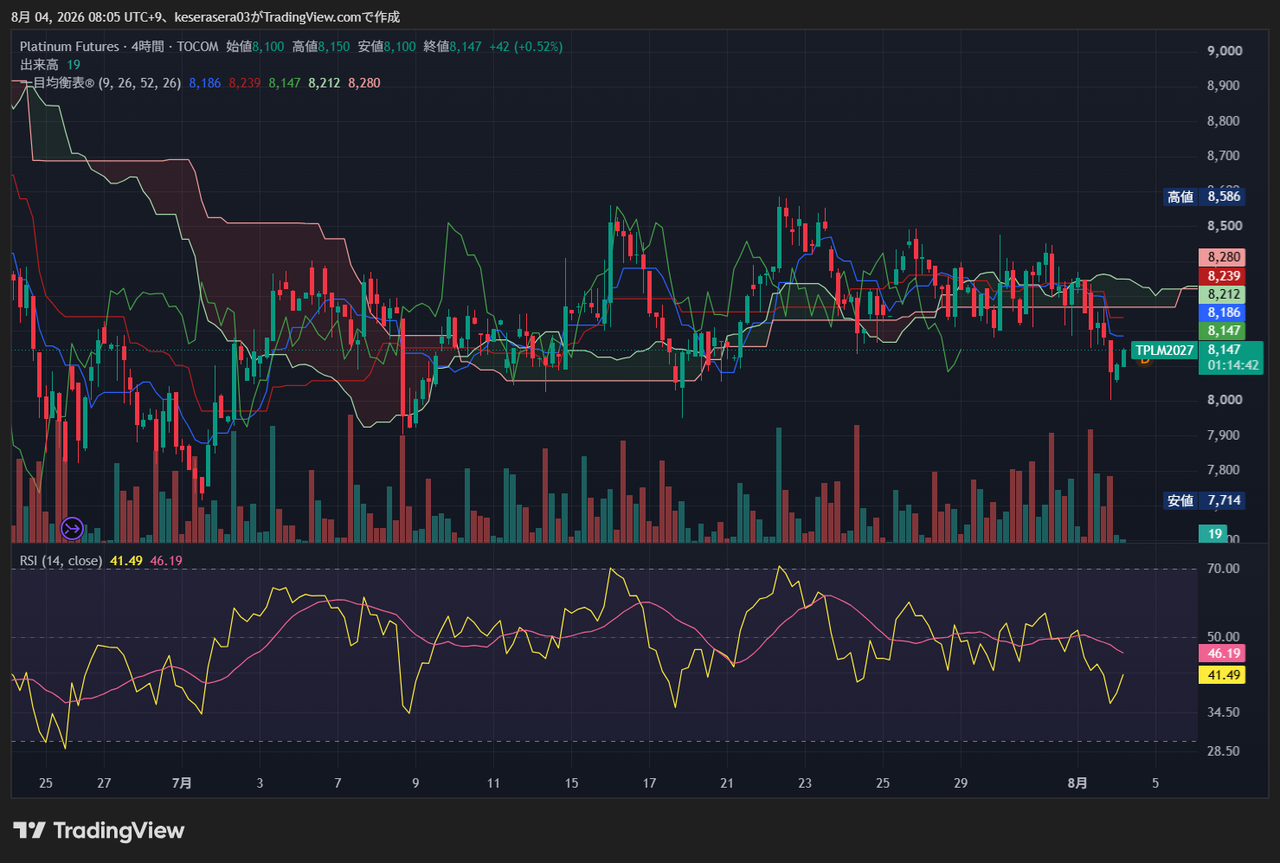Click the volume 19 tag on the price axis

point(1215,534)
